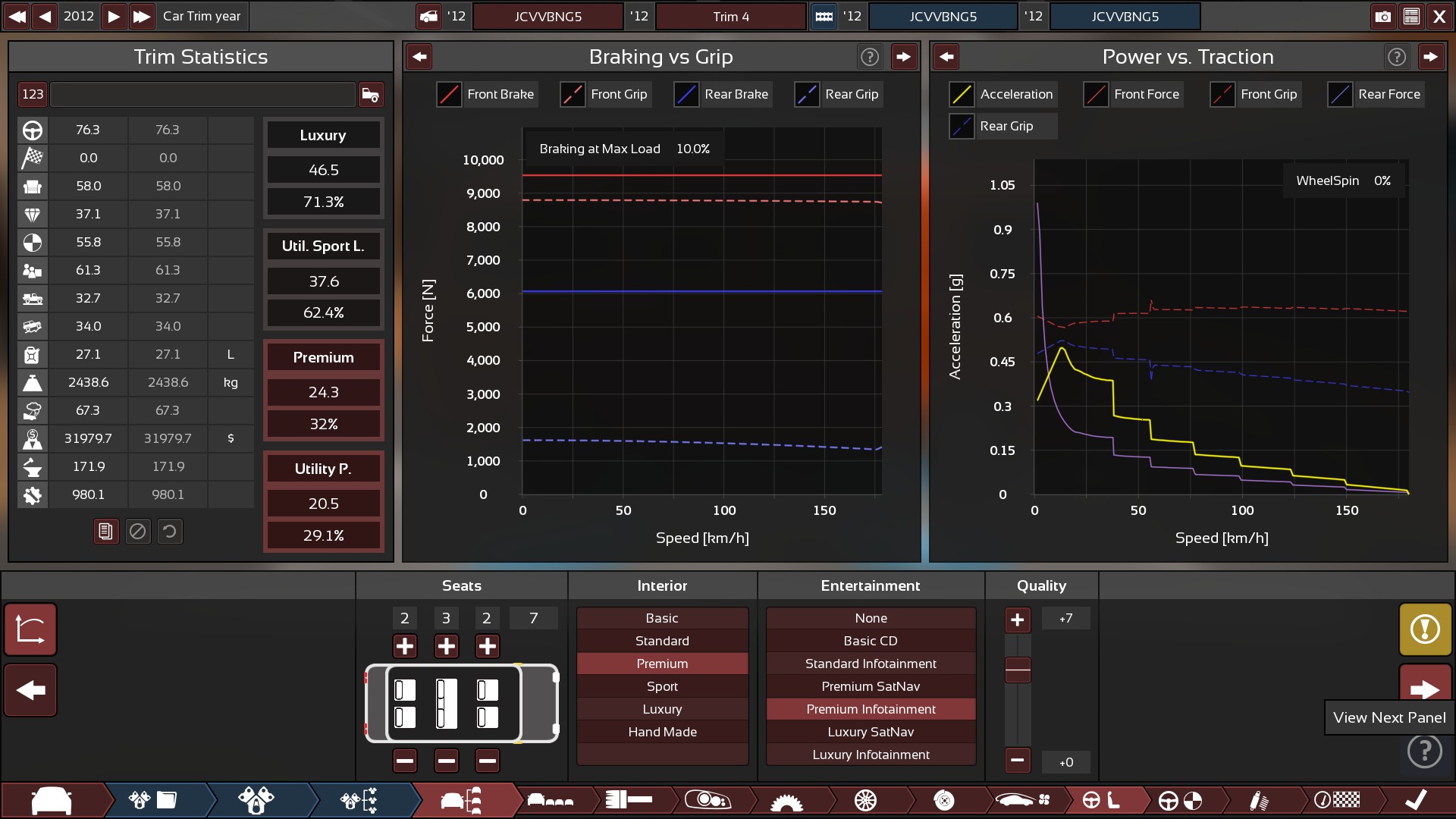Choose the Sport interior option
The width and height of the screenshot is (1456, 819).
coord(662,686)
